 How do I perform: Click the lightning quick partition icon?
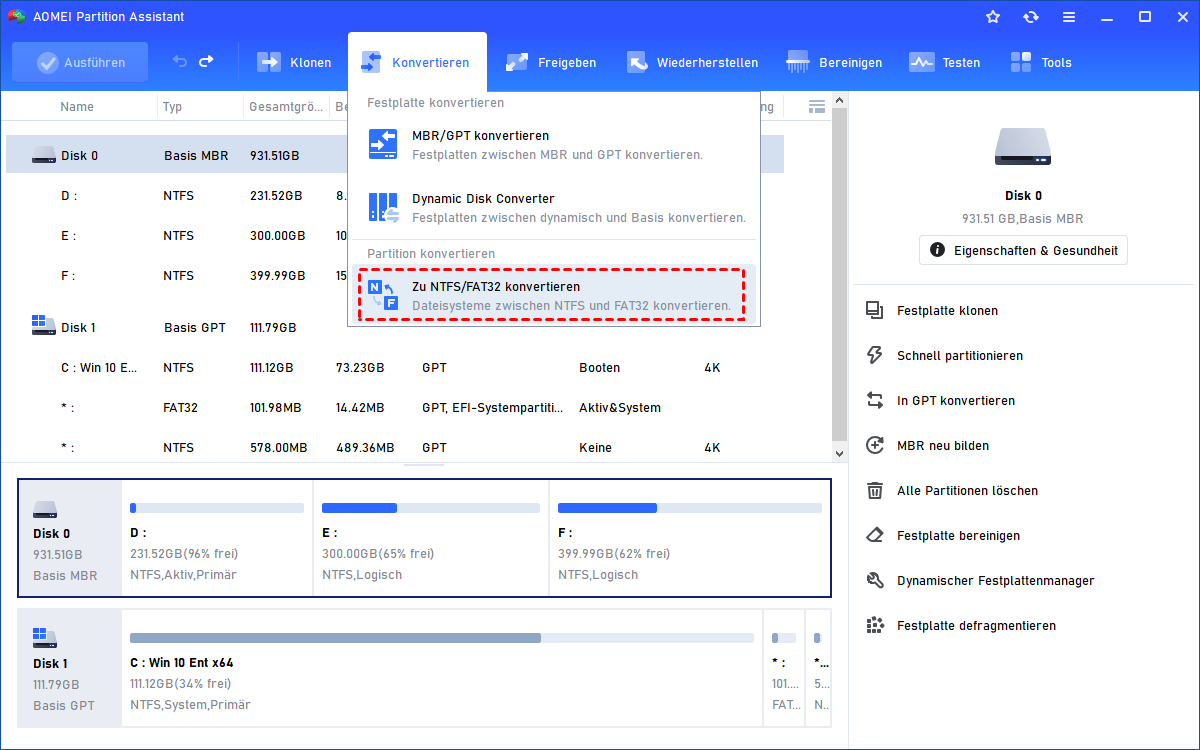point(875,356)
